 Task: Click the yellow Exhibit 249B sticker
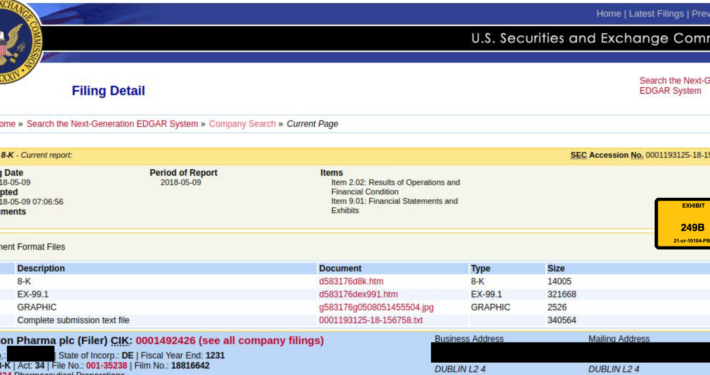click(683, 223)
